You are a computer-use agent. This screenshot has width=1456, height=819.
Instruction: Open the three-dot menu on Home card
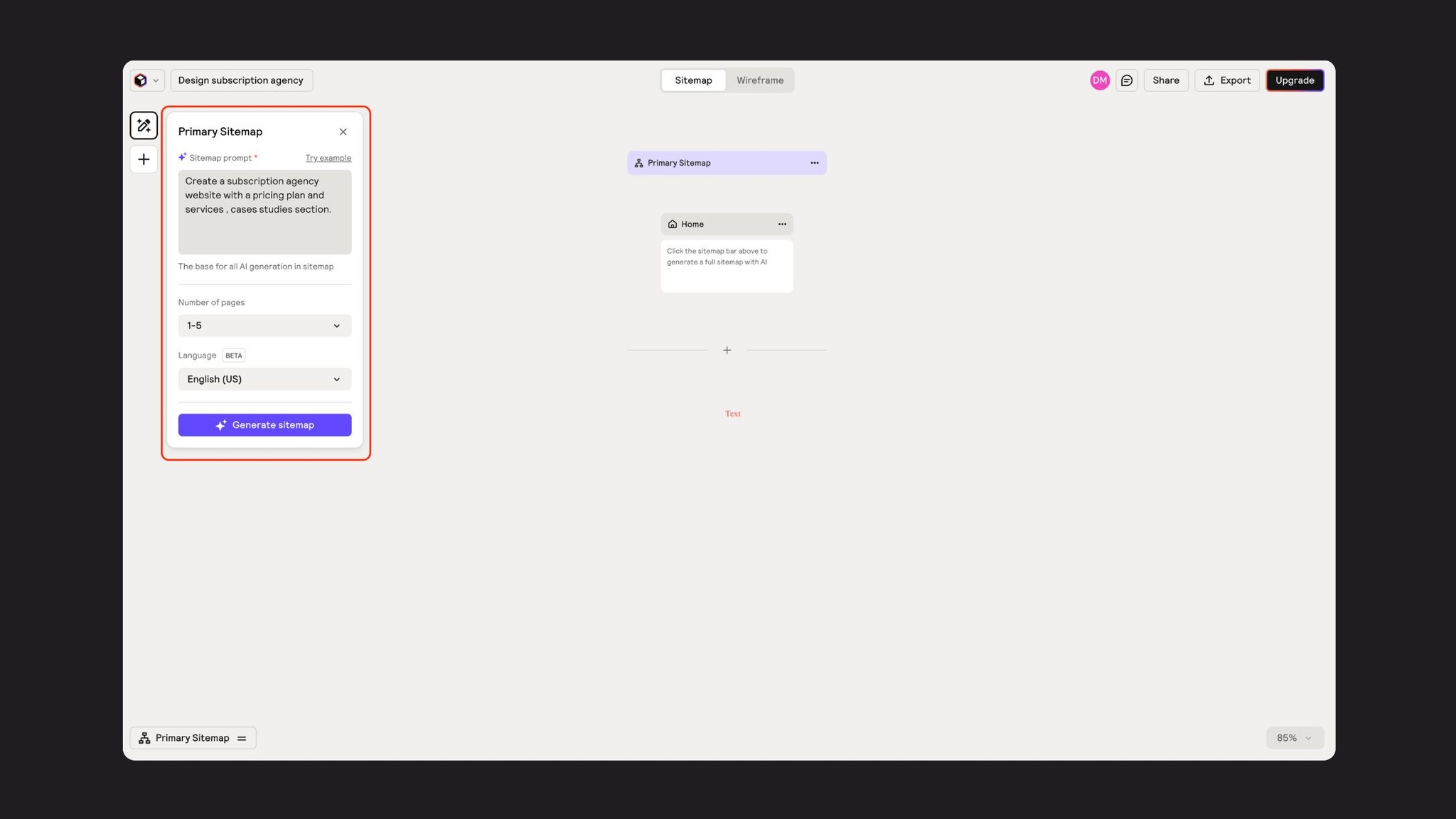tap(781, 224)
